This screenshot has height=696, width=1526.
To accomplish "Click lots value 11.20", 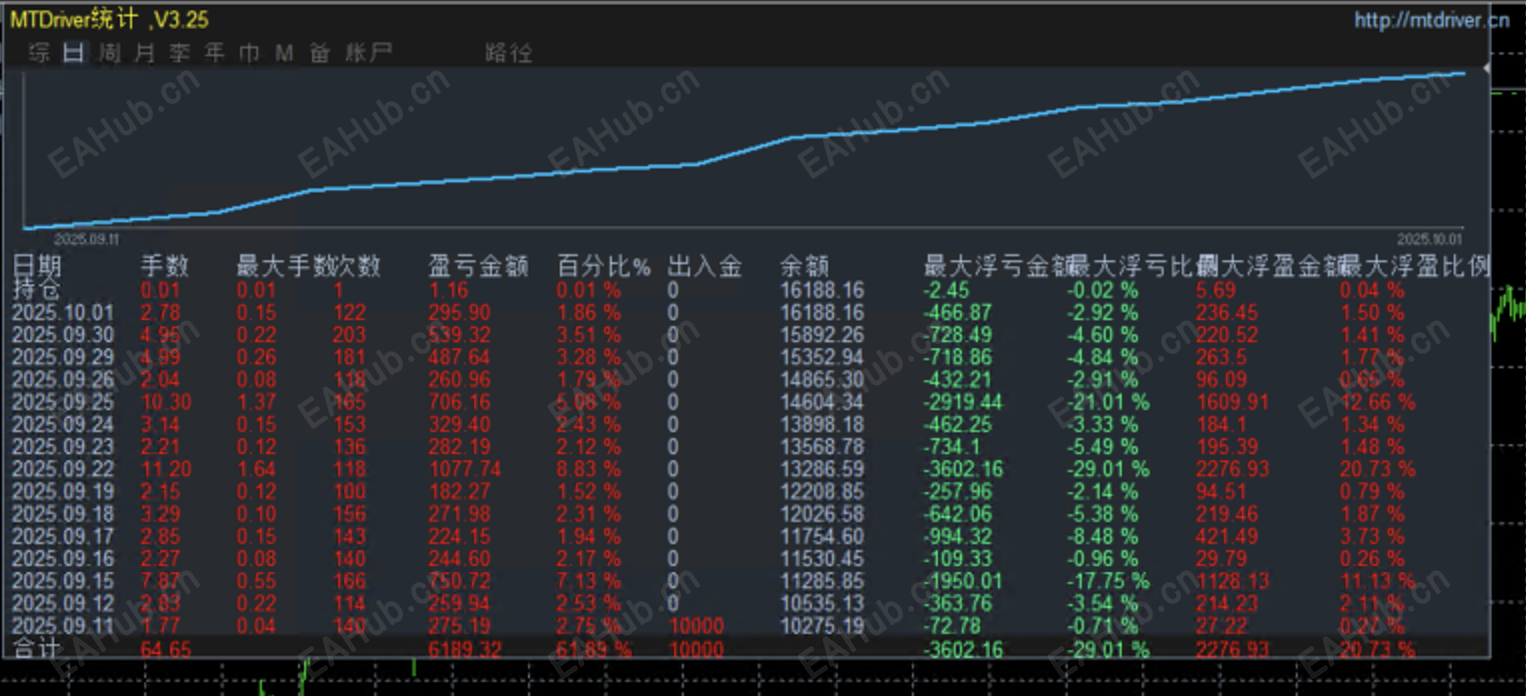I will point(165,469).
